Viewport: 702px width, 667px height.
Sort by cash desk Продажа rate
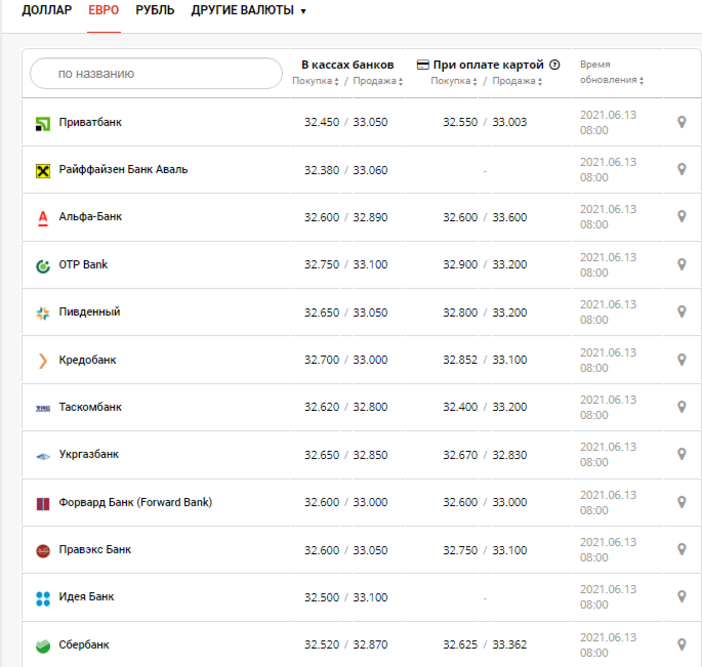(378, 81)
